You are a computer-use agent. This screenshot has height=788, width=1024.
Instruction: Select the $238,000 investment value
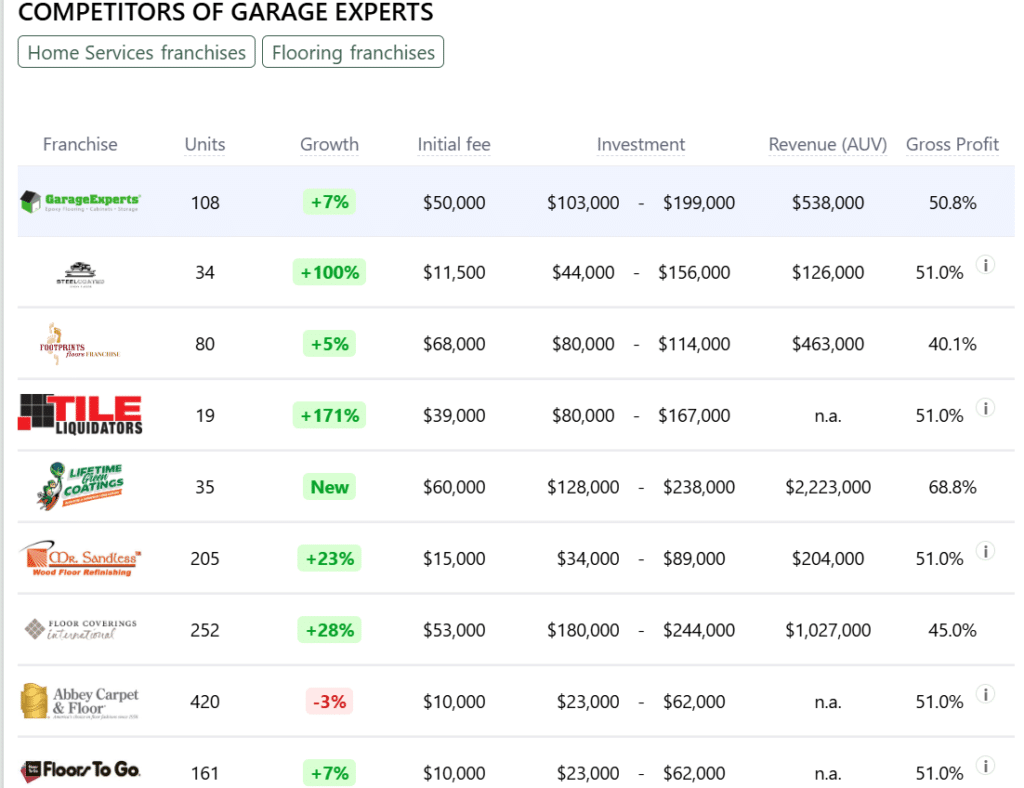tap(699, 487)
